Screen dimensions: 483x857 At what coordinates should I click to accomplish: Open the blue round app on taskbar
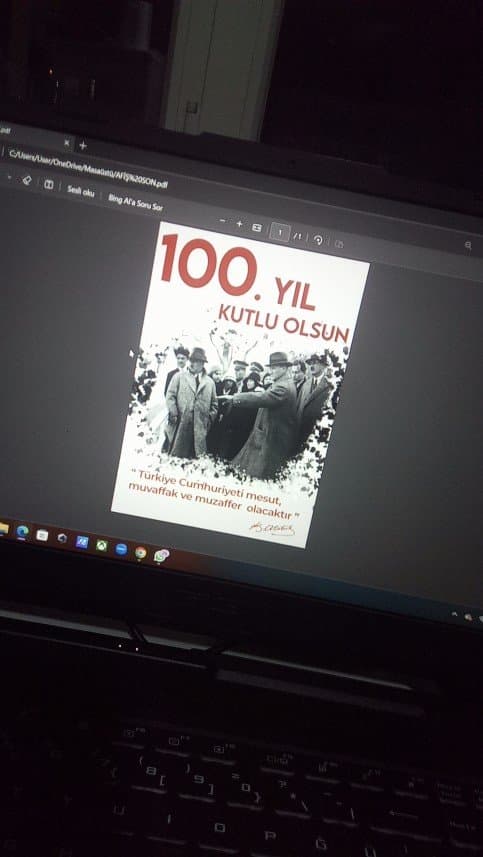click(x=121, y=549)
